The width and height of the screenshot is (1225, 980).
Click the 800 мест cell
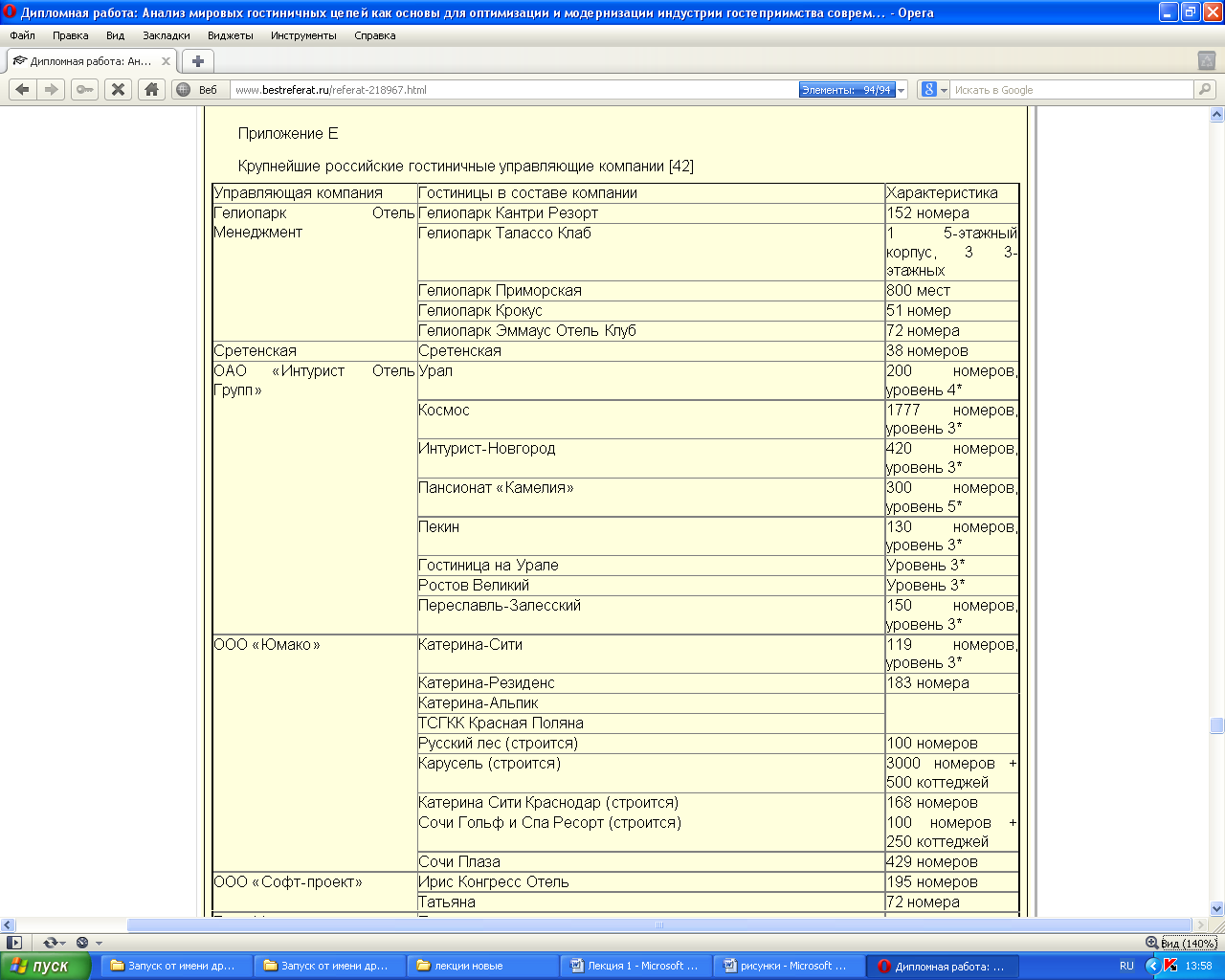click(951, 291)
